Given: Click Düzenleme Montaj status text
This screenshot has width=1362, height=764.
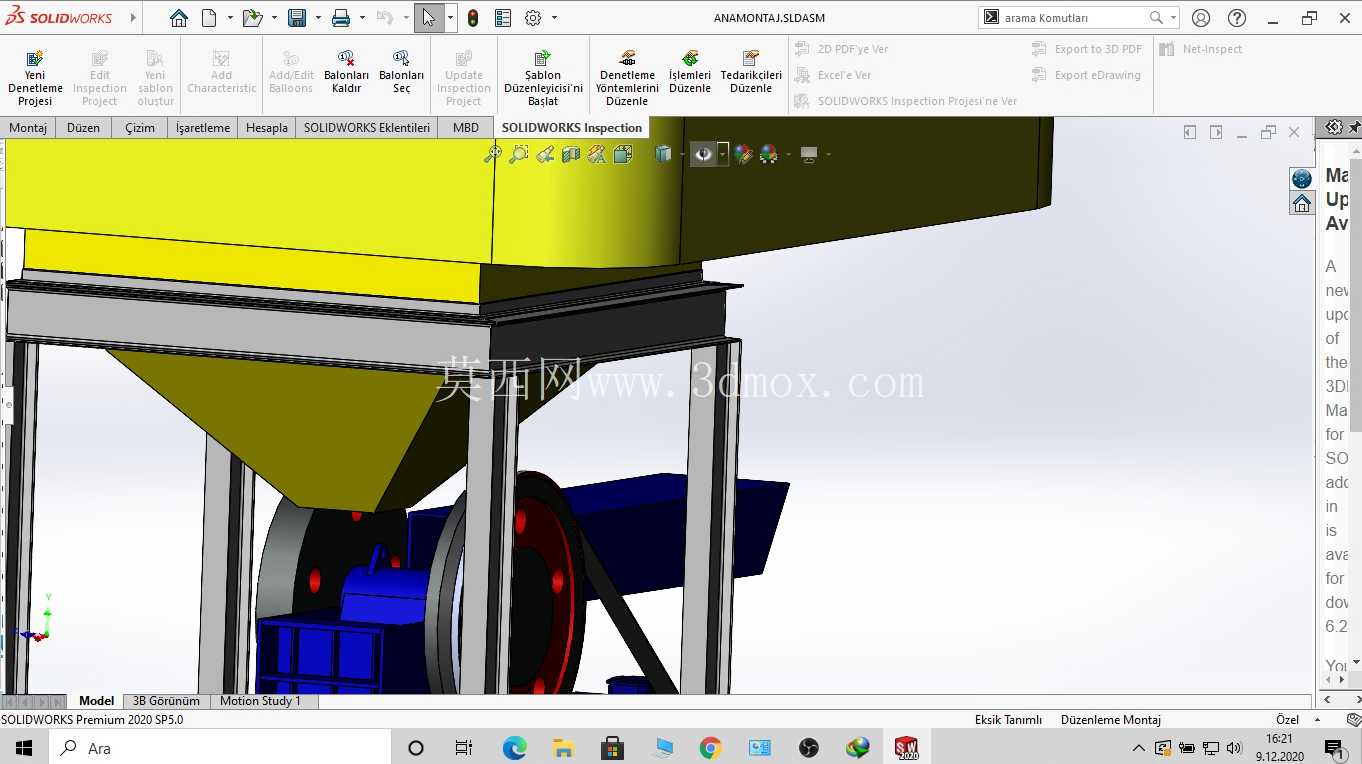Looking at the screenshot, I should 1110,719.
